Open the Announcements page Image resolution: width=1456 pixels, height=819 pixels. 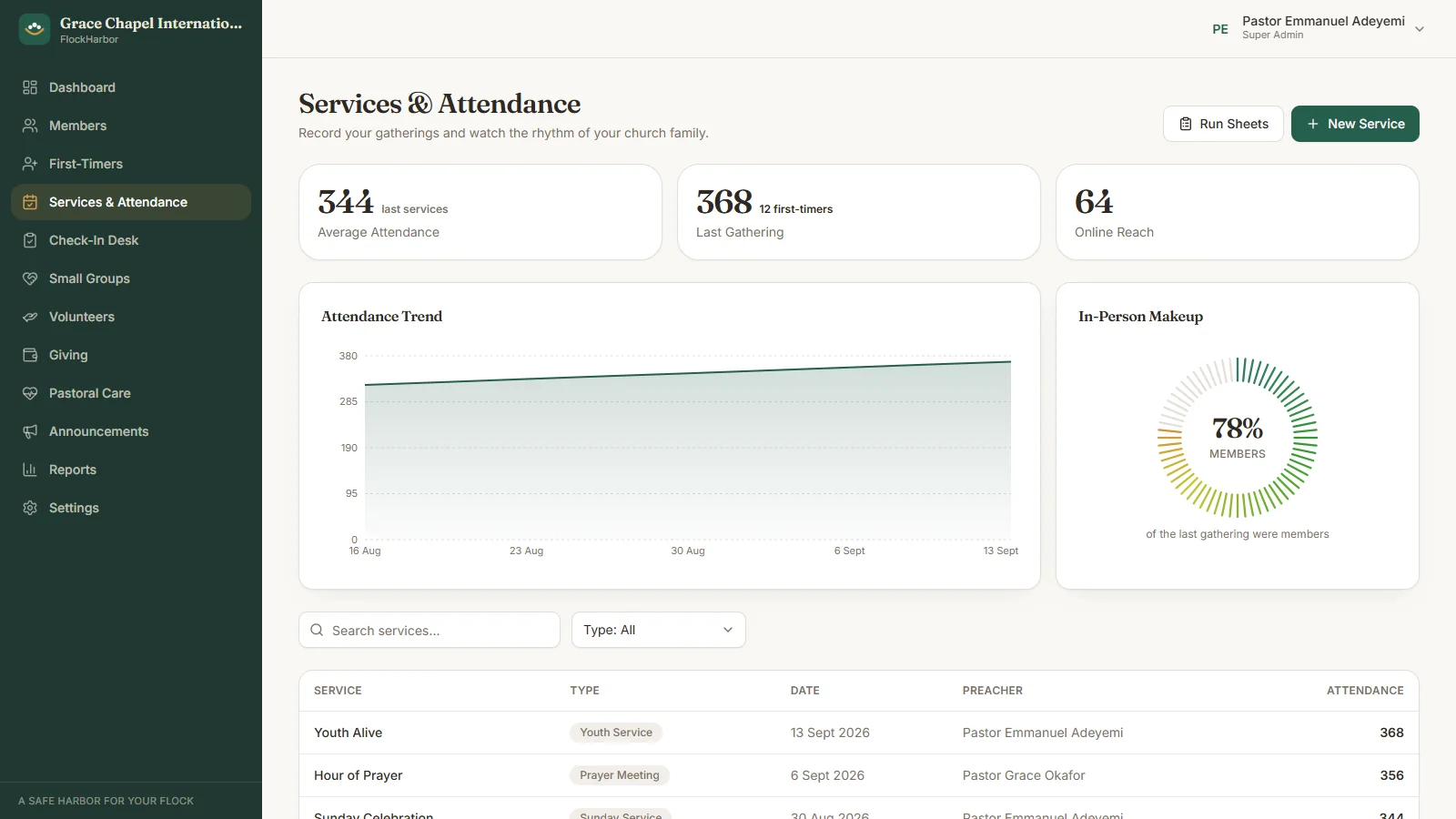[131, 431]
